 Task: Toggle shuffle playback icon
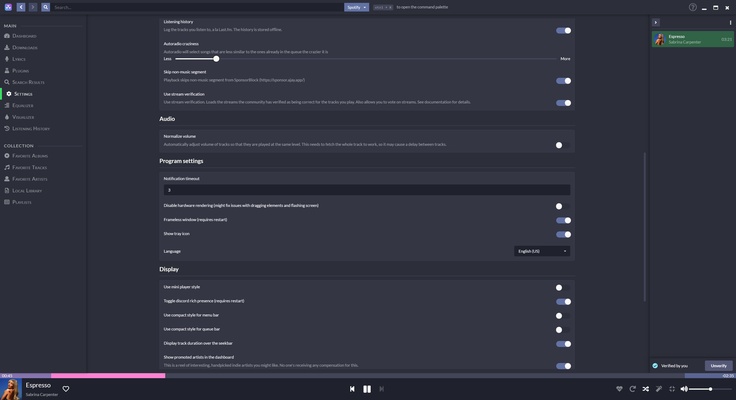(645, 389)
